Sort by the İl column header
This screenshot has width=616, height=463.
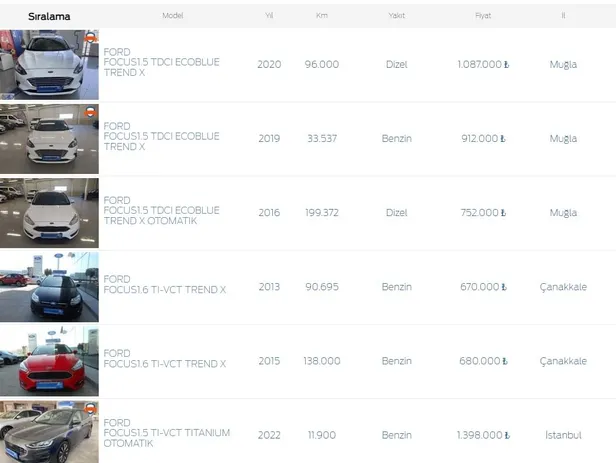click(563, 16)
